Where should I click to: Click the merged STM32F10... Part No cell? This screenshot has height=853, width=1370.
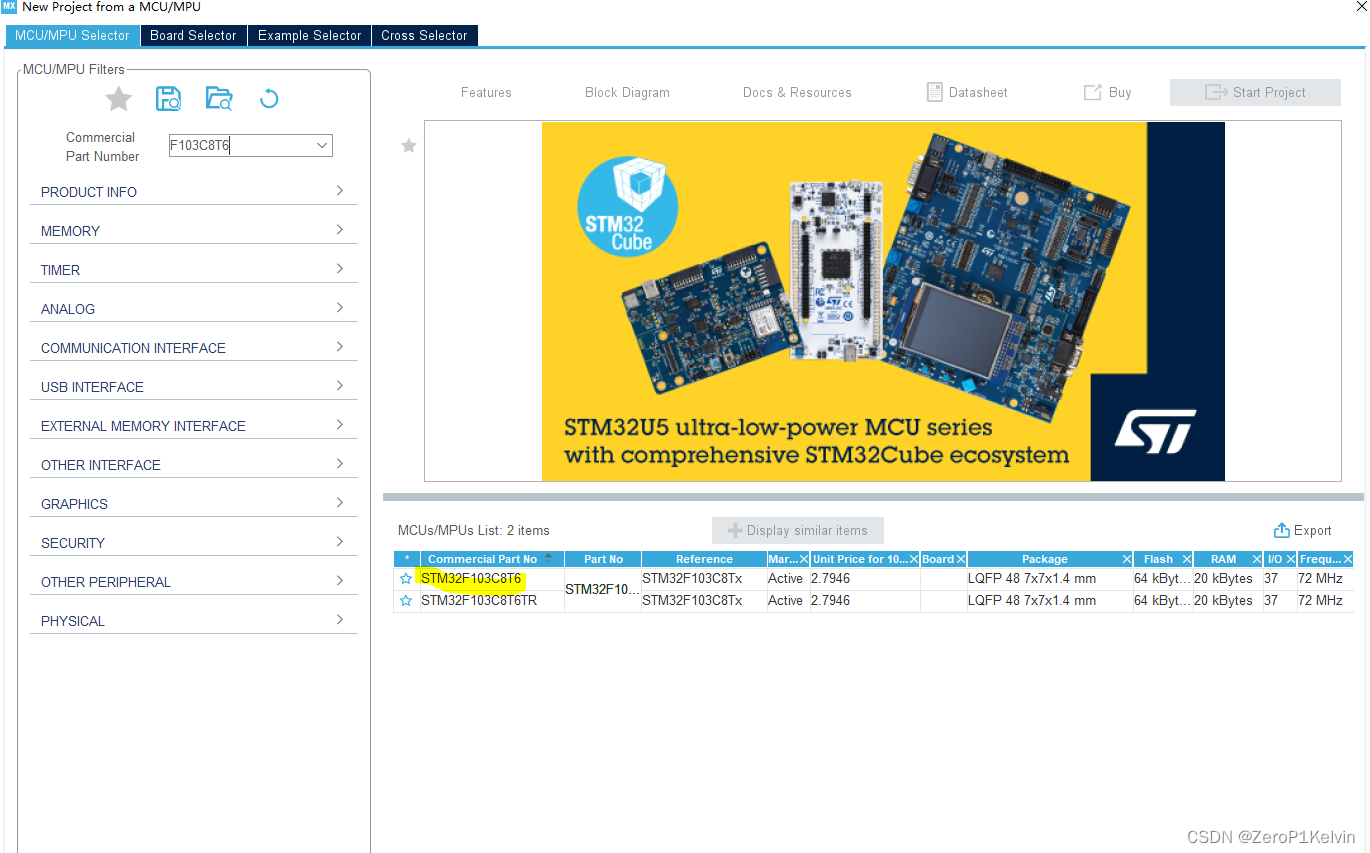603,589
